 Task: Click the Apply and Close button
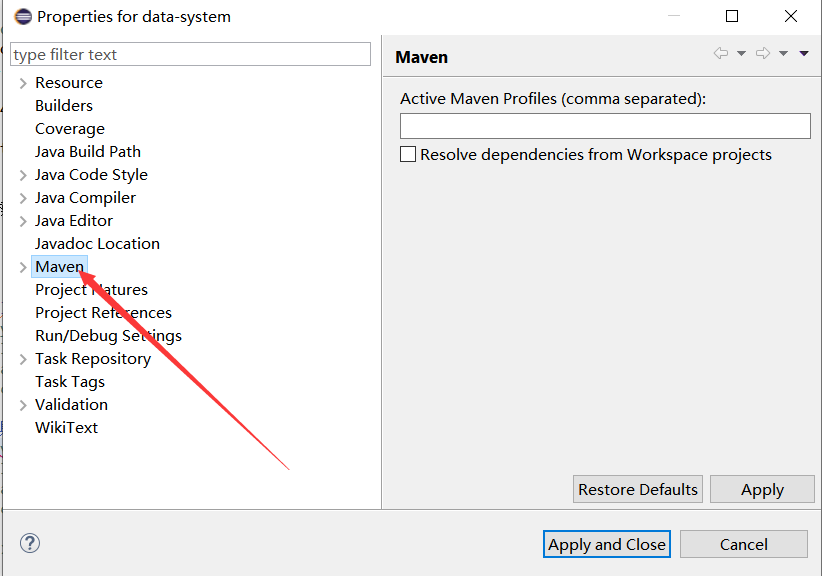(606, 543)
